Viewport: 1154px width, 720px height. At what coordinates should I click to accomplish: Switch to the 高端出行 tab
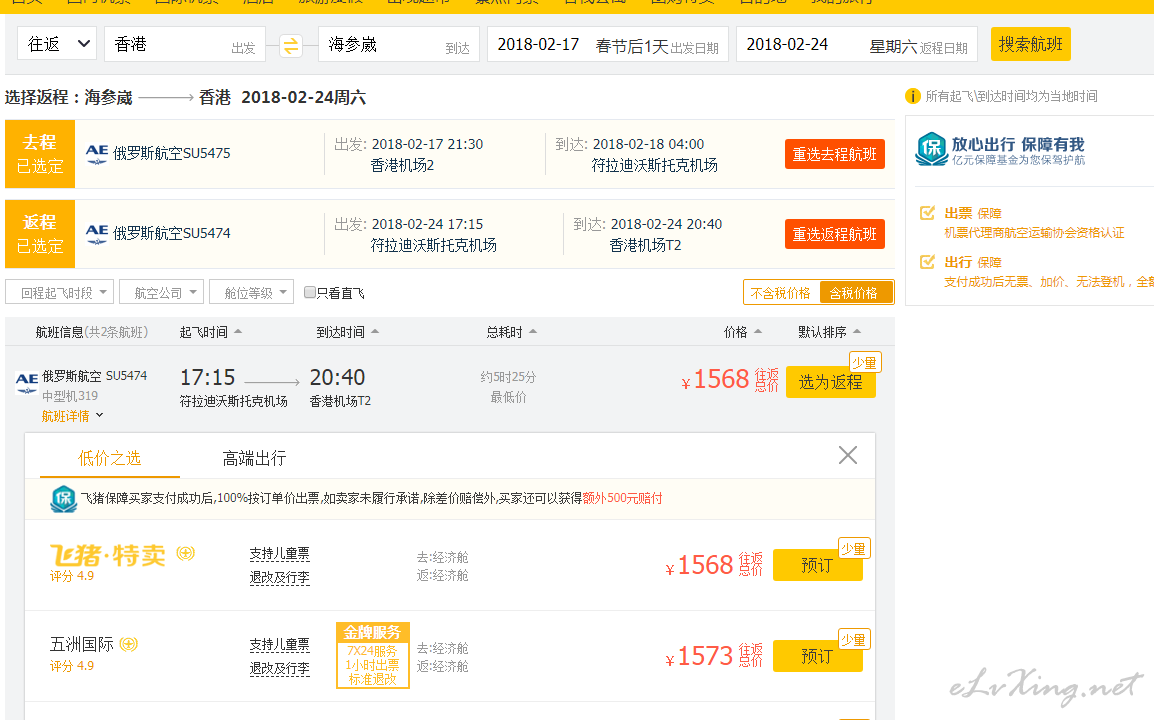point(254,459)
